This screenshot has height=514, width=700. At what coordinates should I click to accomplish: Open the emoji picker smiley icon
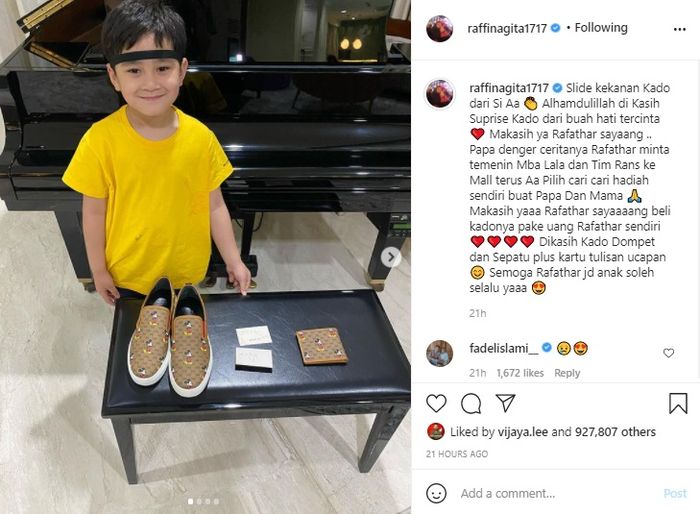(x=436, y=493)
